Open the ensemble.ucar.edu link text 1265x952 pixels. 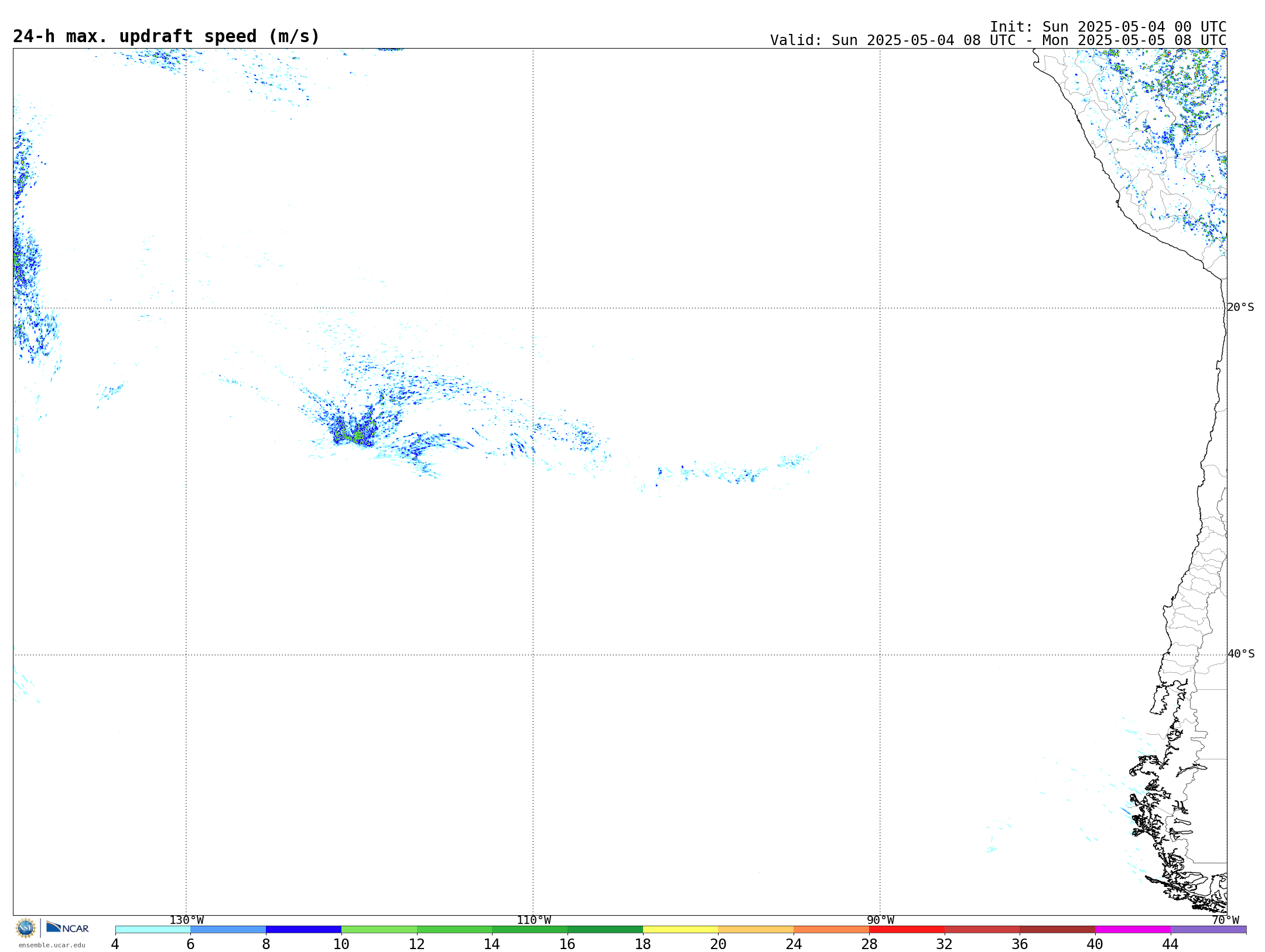click(52, 945)
